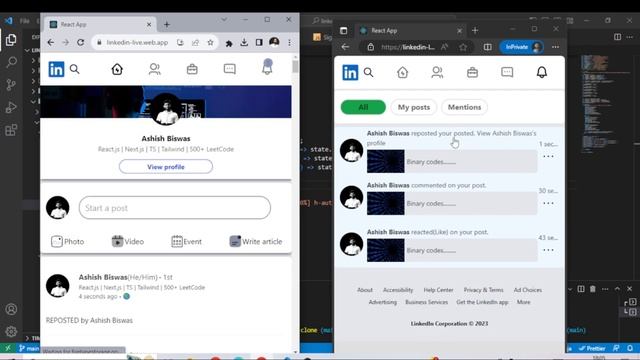Open Notifications bell in Edge LinkedIn
640x360 pixels.
pos(542,72)
